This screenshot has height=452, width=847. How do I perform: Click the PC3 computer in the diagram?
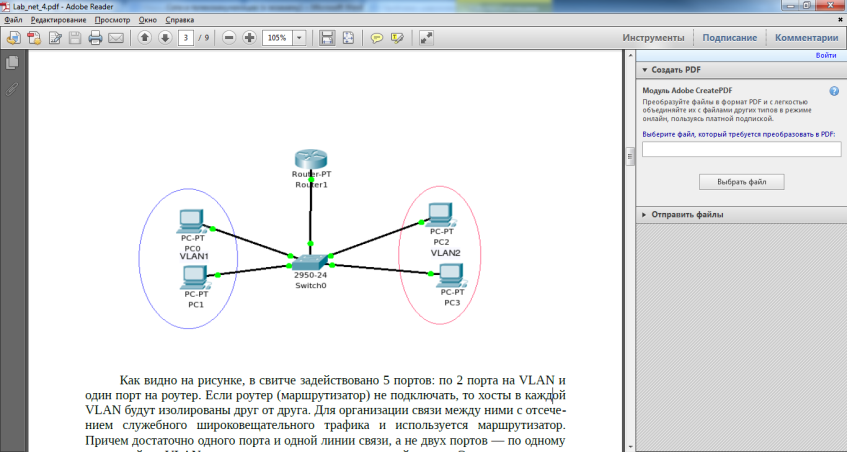click(x=451, y=275)
